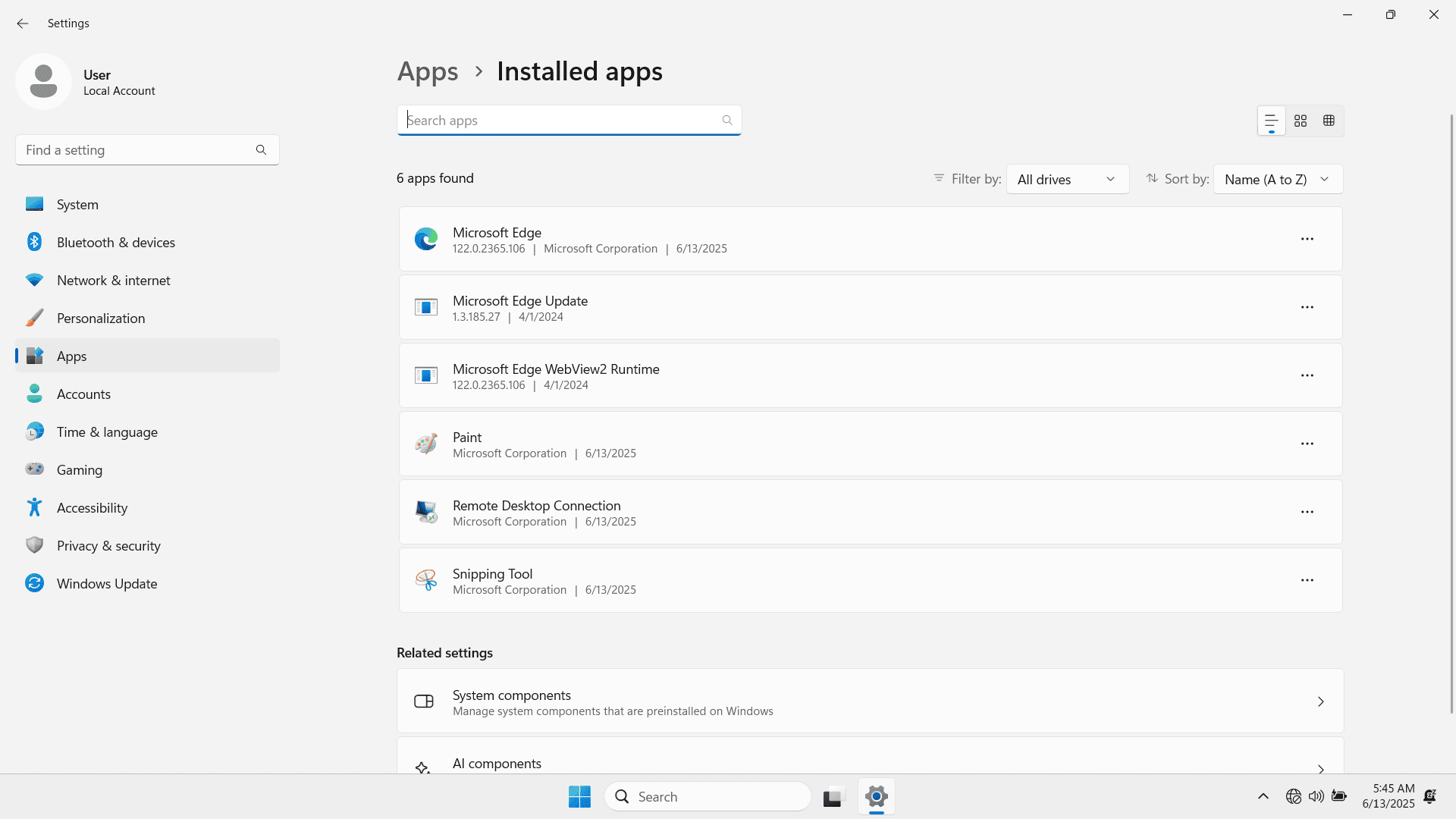
Task: Click the Search apps magnifier icon
Action: tap(726, 121)
